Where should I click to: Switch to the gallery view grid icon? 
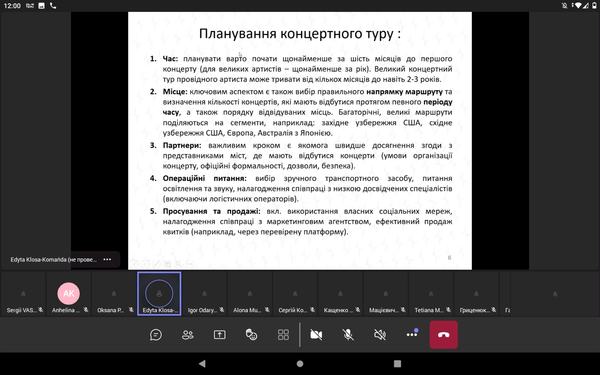click(283, 335)
